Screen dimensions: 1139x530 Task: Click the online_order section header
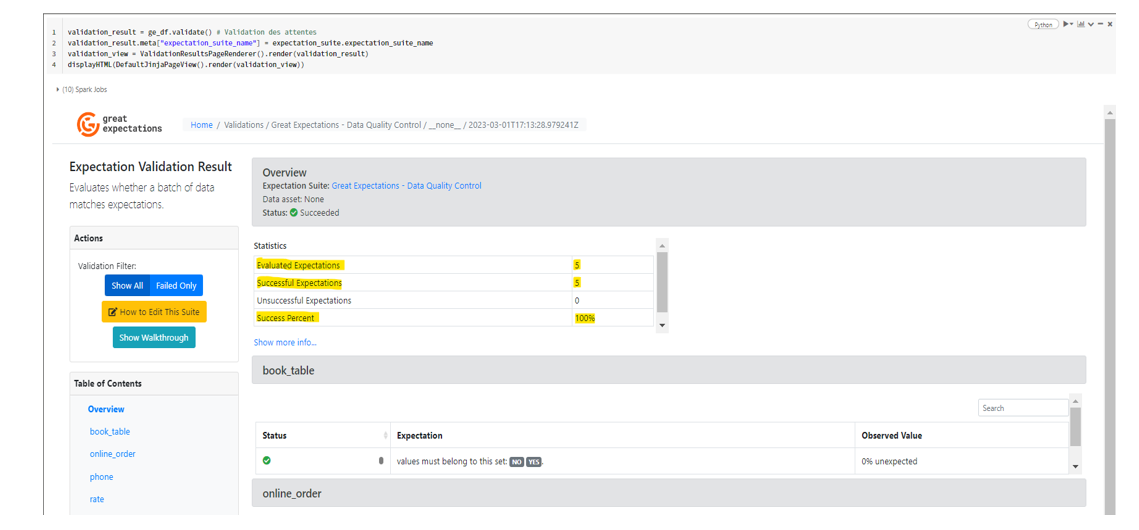(668, 493)
